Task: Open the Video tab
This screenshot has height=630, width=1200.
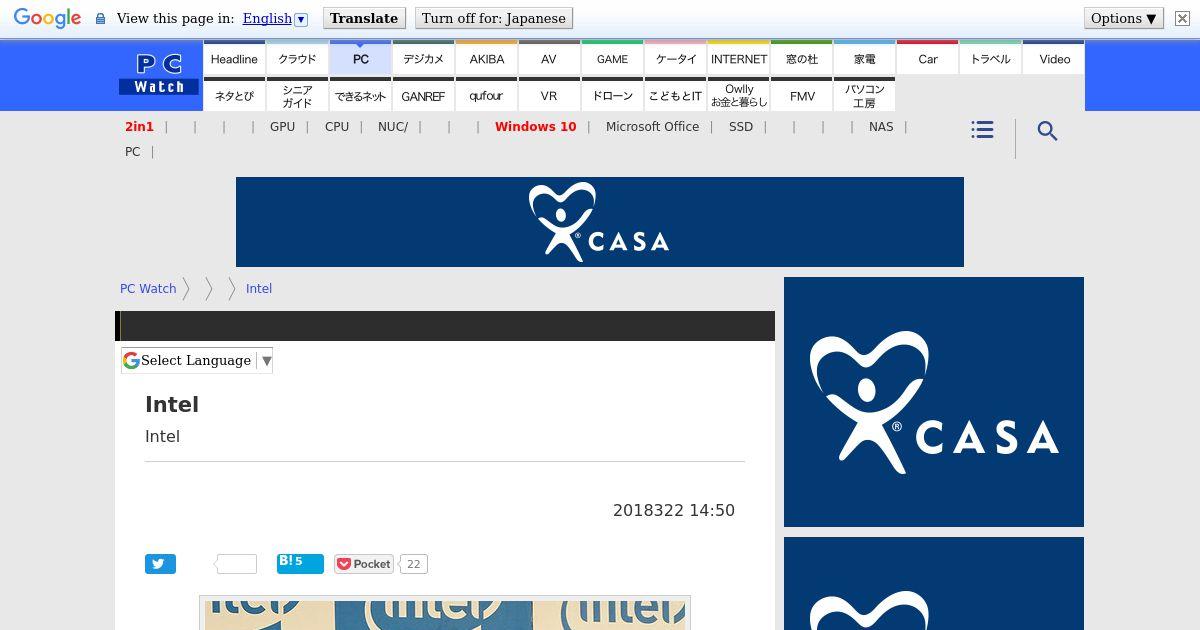Action: tap(1054, 59)
